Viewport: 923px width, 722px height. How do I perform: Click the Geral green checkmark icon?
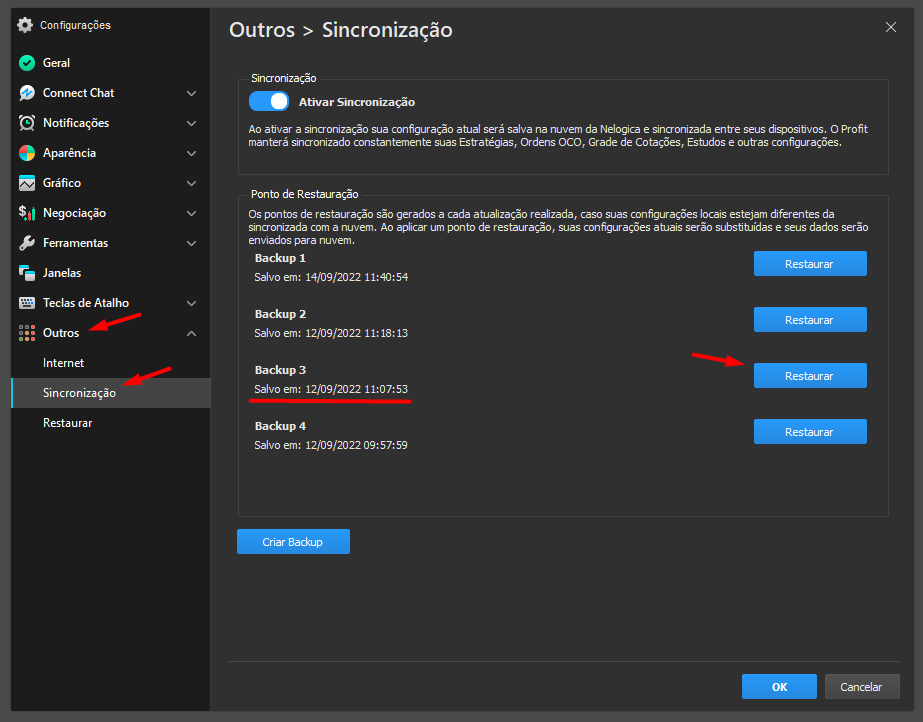27,63
